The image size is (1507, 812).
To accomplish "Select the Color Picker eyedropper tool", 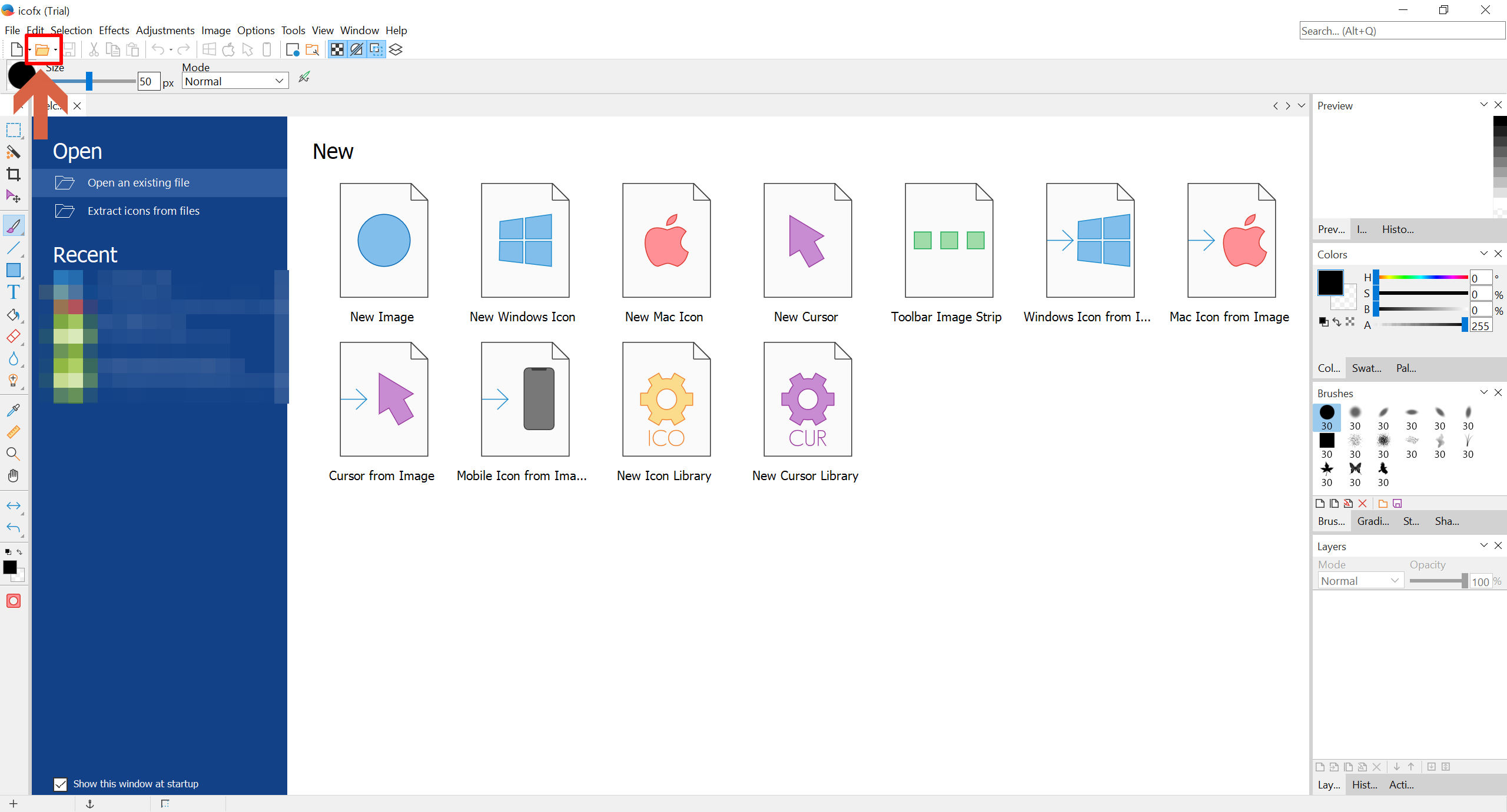I will tap(14, 410).
